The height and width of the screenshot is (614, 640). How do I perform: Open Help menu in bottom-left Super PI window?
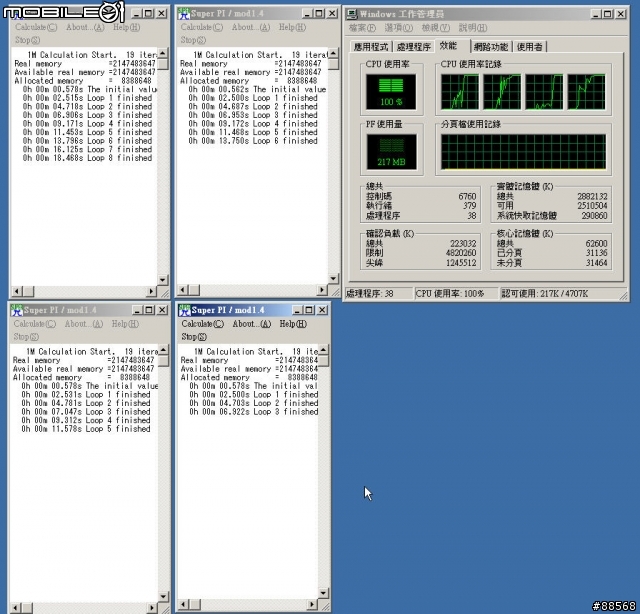point(125,324)
